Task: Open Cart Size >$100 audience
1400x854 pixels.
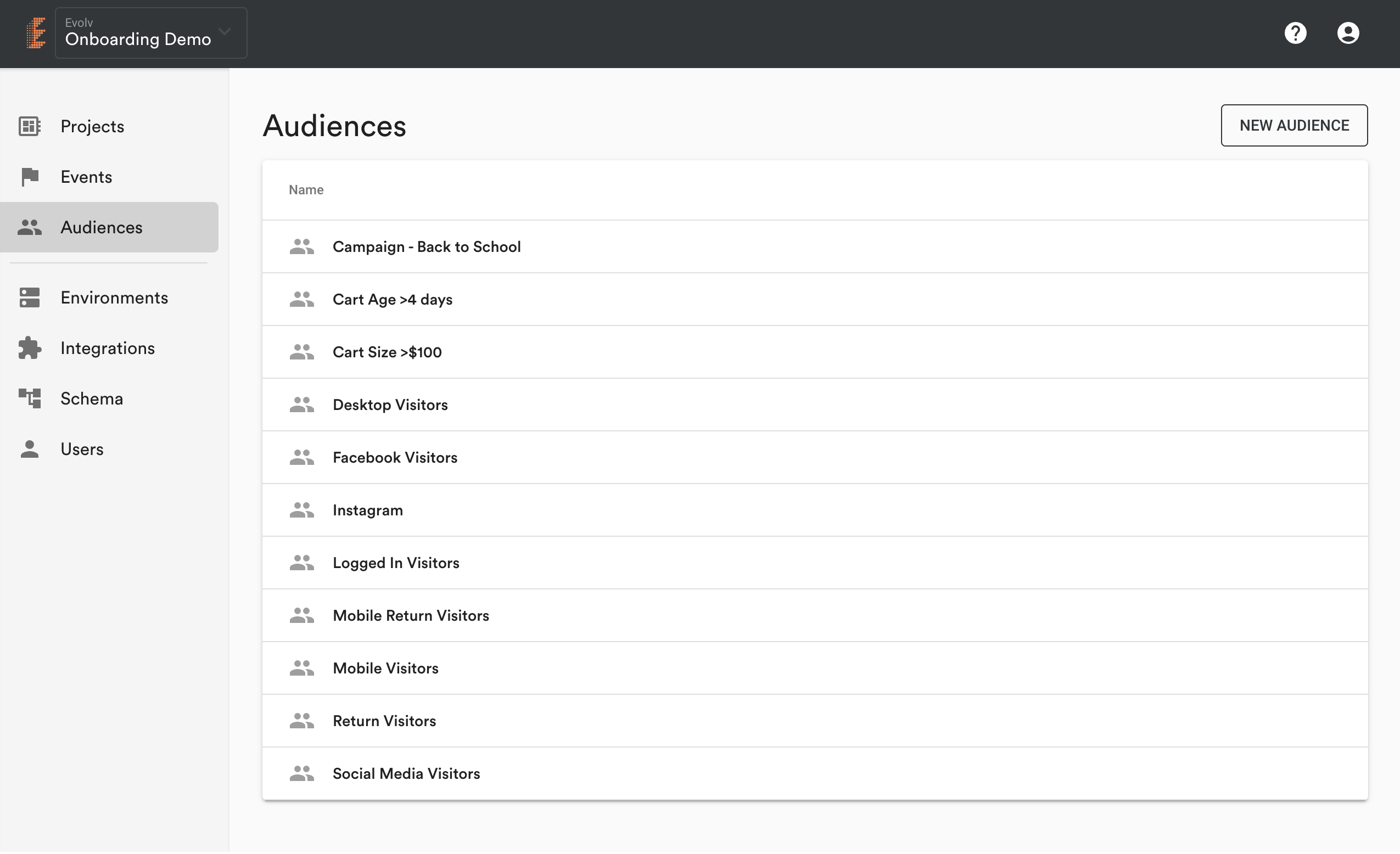Action: coord(388,352)
